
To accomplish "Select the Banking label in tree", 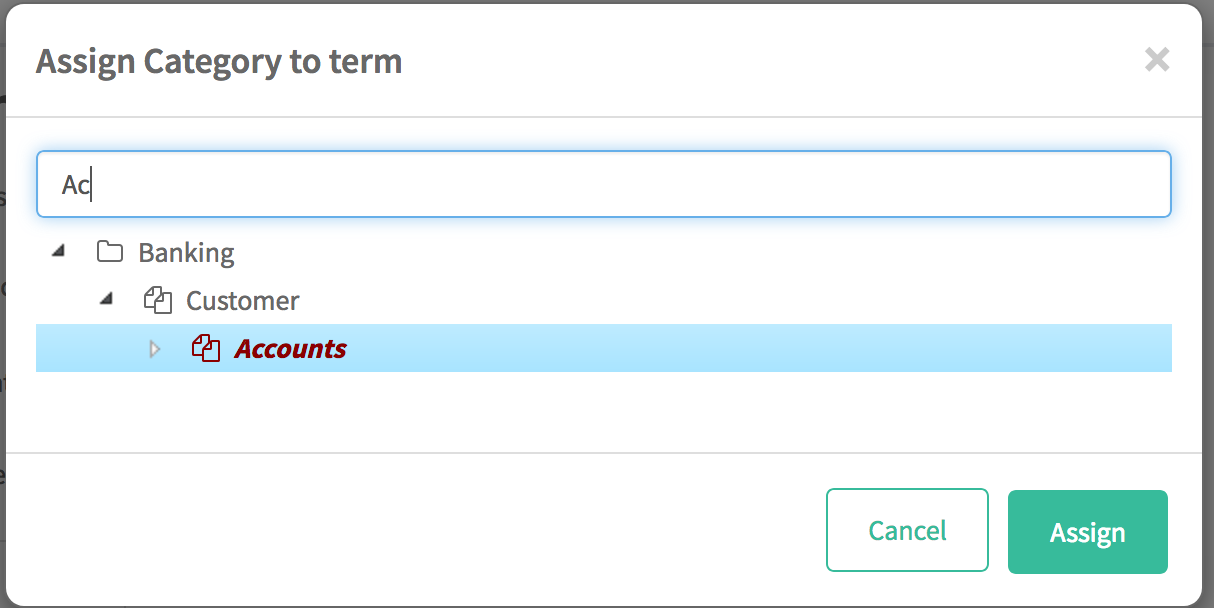I will pyautogui.click(x=186, y=252).
